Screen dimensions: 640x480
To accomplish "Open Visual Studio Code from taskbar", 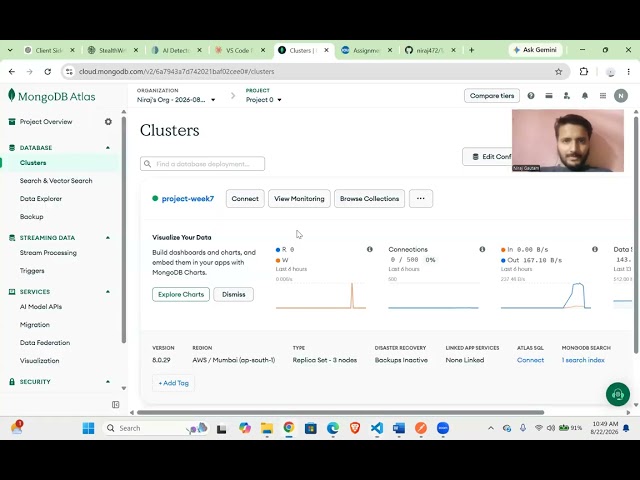I will [377, 428].
